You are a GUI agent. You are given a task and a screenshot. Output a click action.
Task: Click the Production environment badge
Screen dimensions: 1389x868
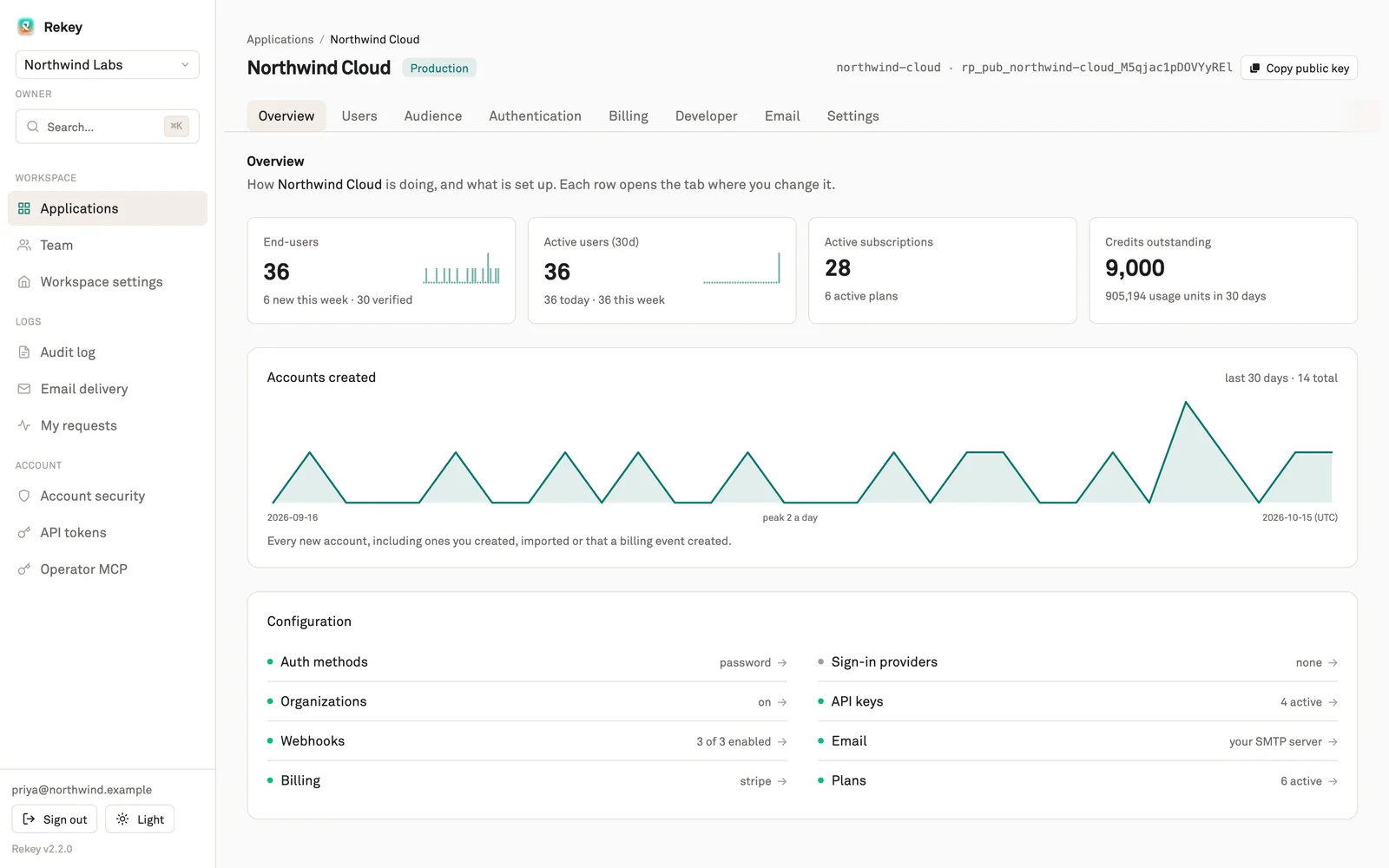pos(439,68)
